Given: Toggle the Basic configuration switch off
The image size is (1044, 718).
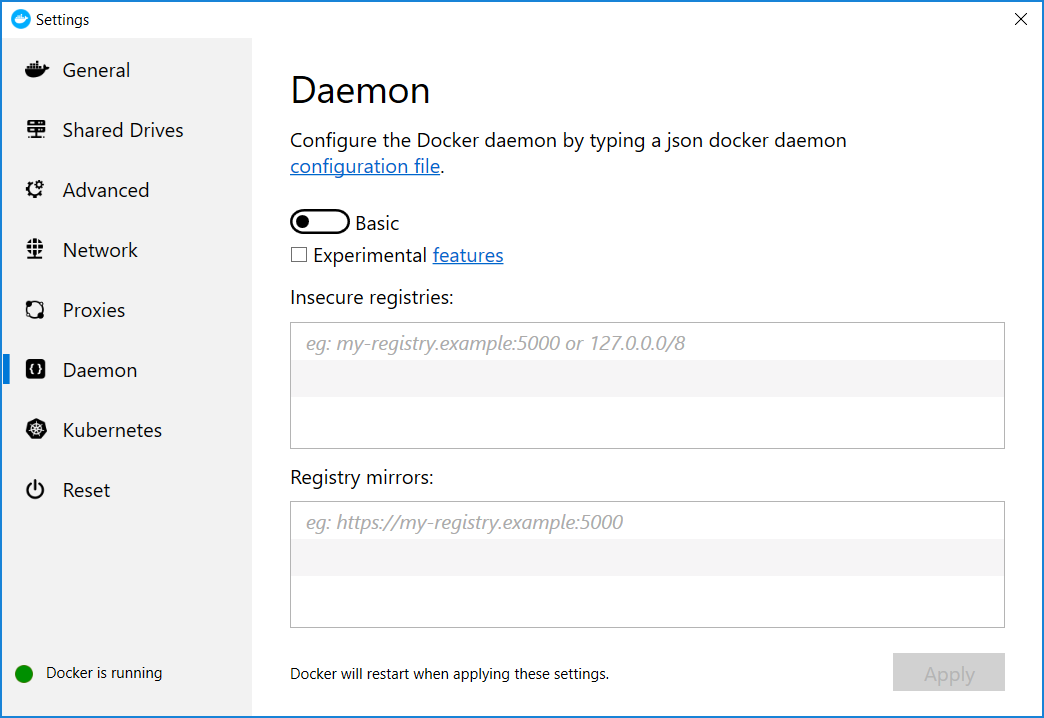Looking at the screenshot, I should coord(320,221).
